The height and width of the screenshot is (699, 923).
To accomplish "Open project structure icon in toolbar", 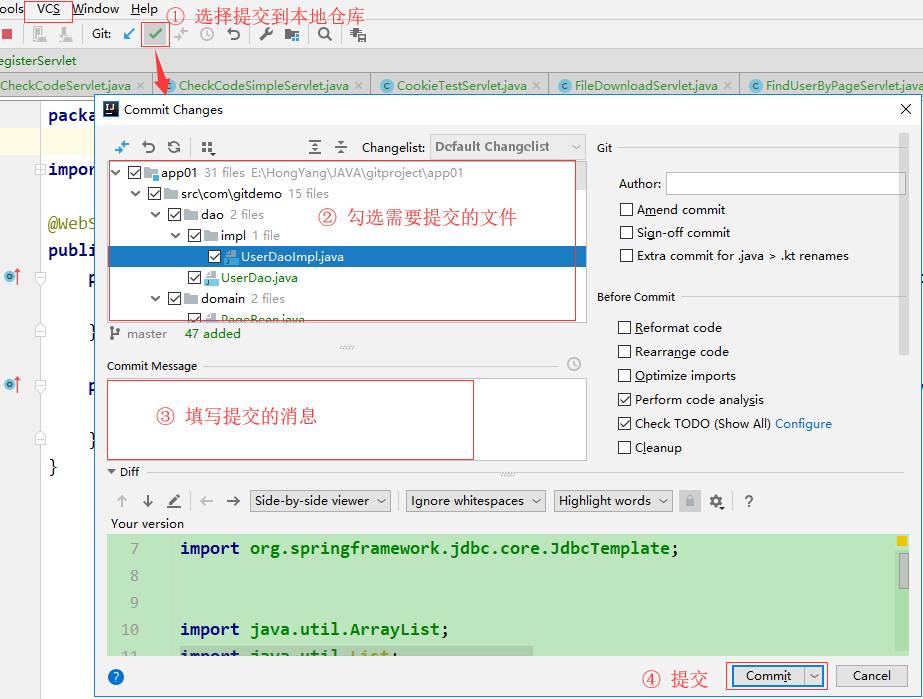I will (x=292, y=34).
